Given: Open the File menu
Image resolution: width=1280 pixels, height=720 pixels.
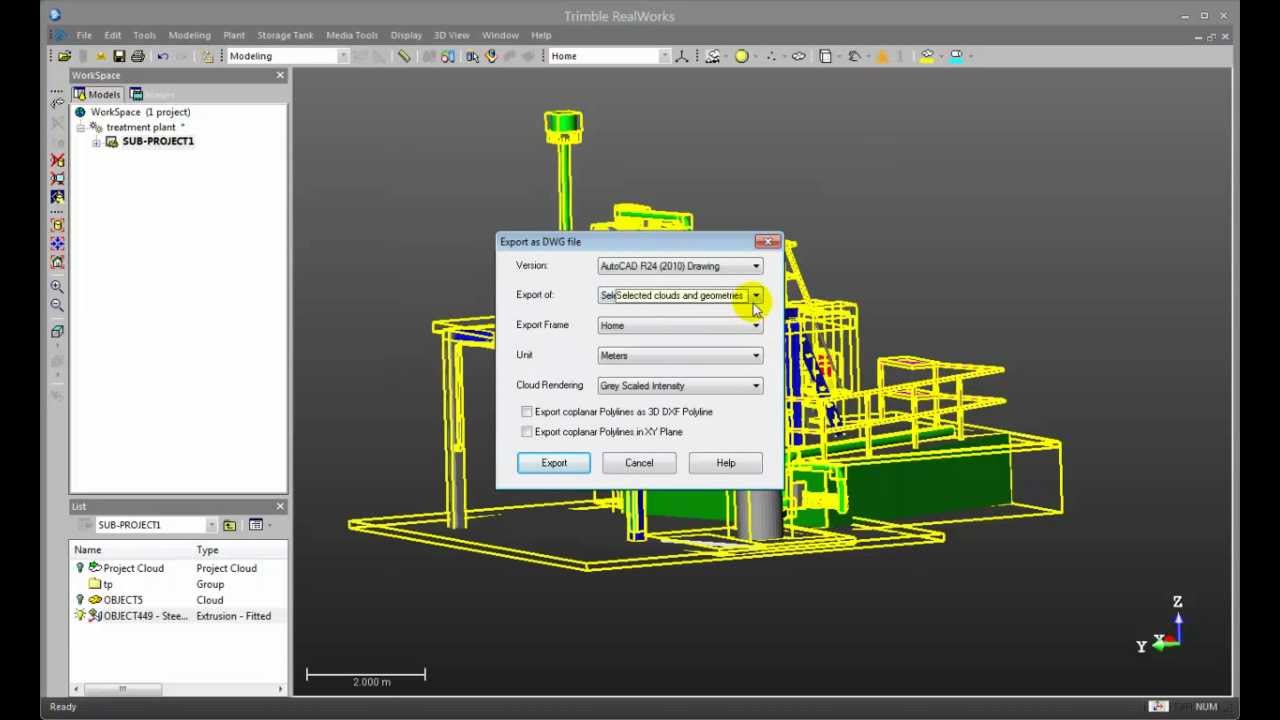Looking at the screenshot, I should pos(84,35).
